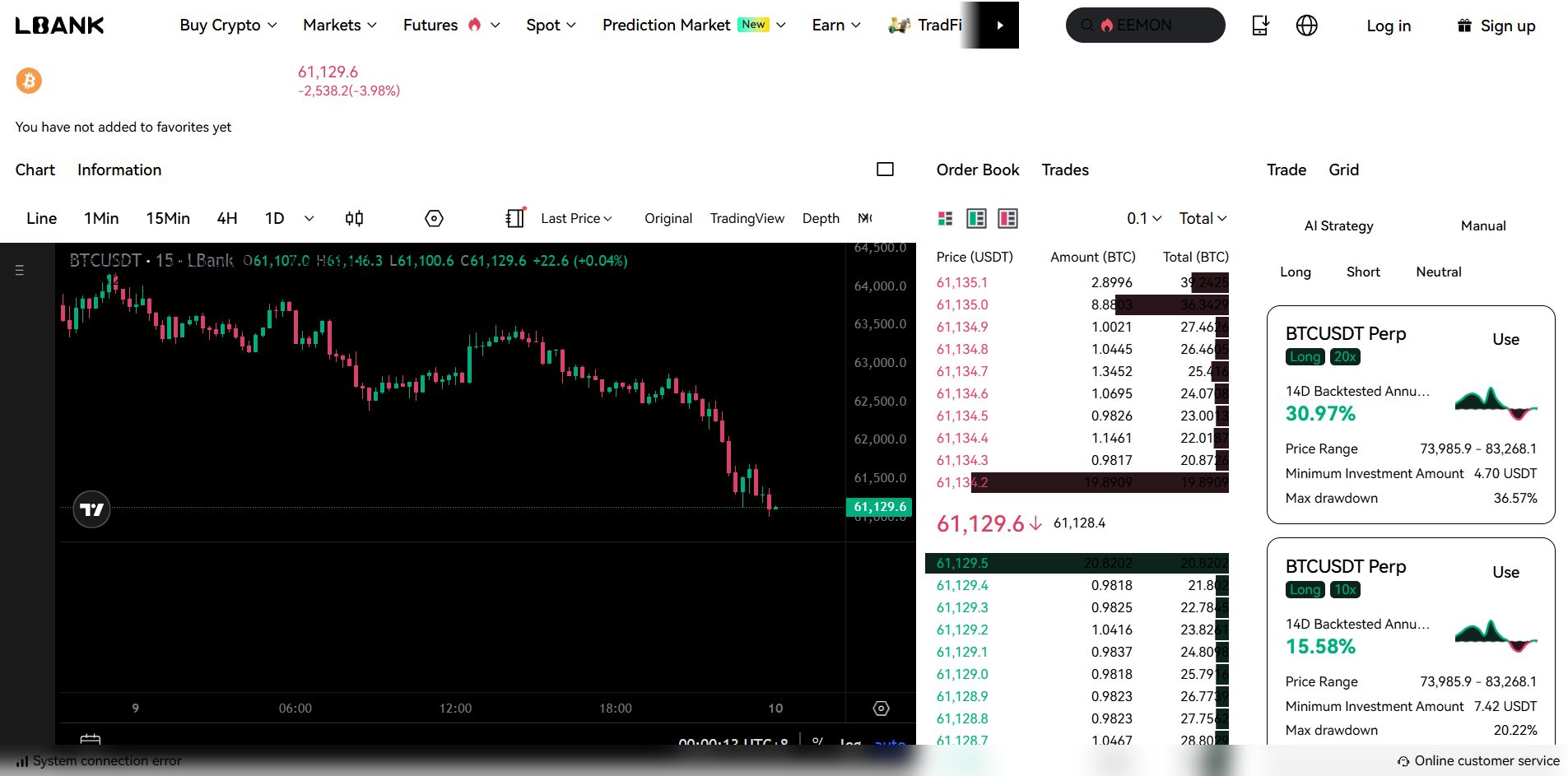Select Line chart type

pyautogui.click(x=42, y=218)
